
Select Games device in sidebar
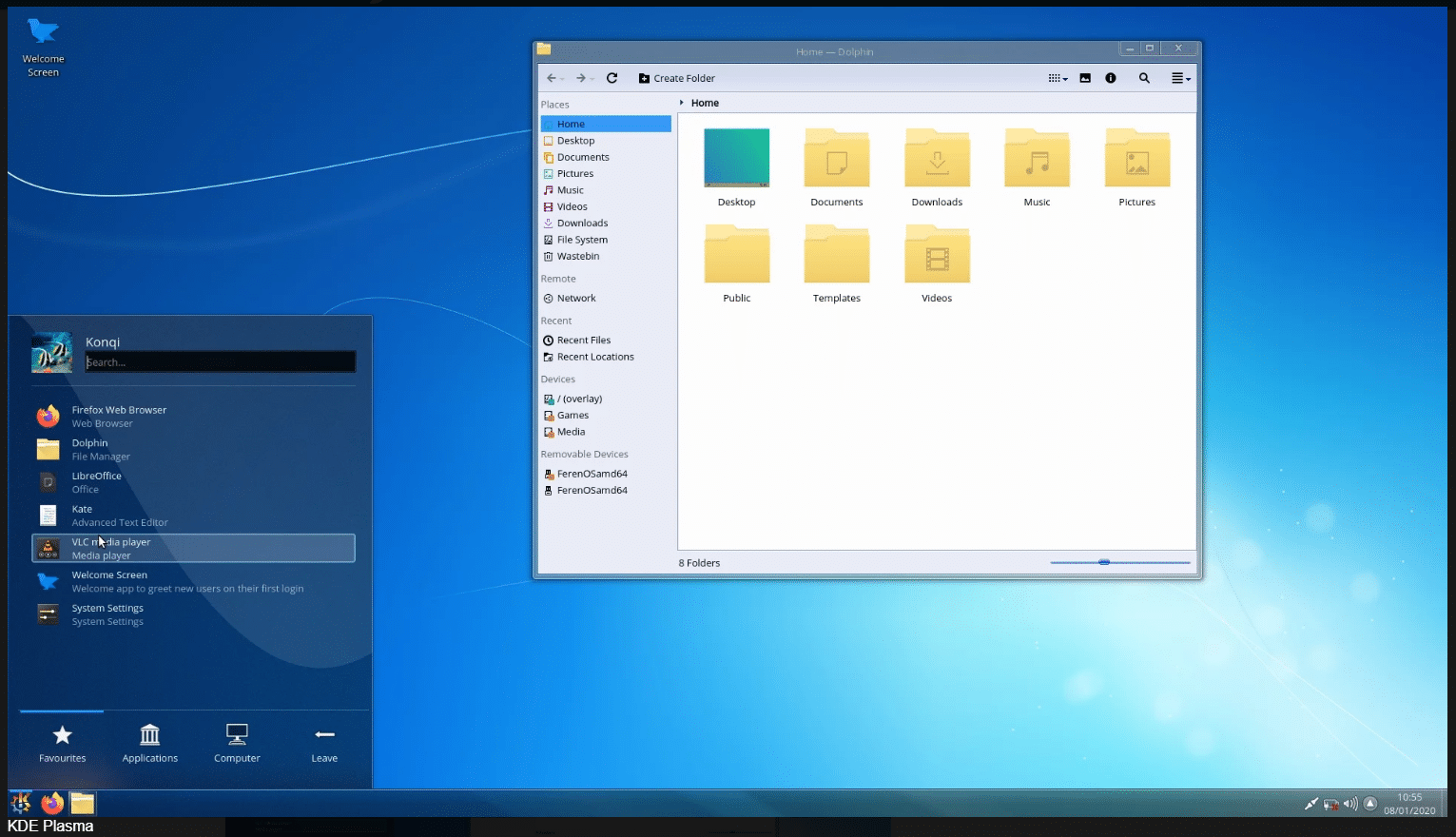click(x=606, y=416)
